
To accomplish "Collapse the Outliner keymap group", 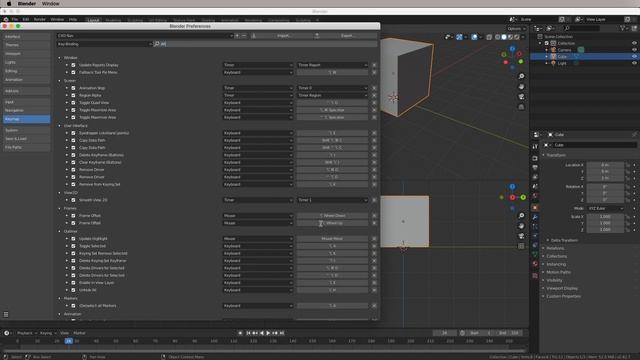I will tap(60, 231).
